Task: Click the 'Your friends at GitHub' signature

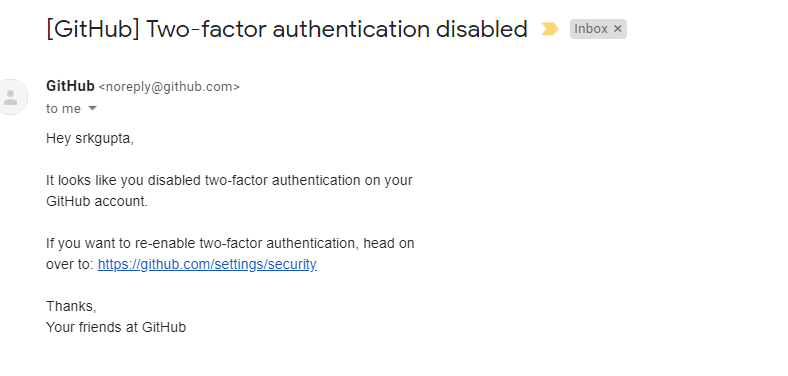Action: pos(116,327)
